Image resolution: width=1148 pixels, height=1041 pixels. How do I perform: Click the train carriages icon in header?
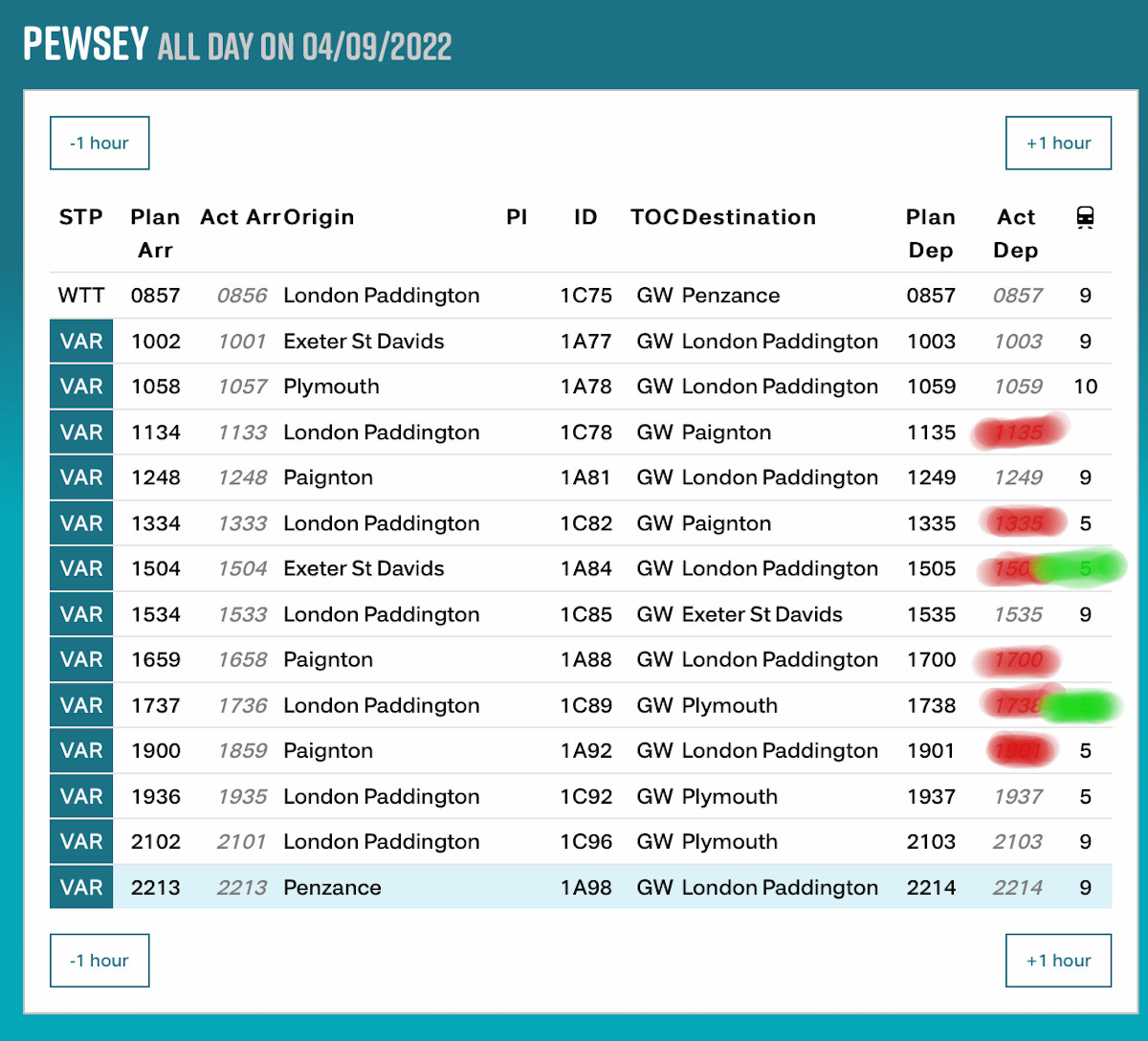click(x=1085, y=219)
